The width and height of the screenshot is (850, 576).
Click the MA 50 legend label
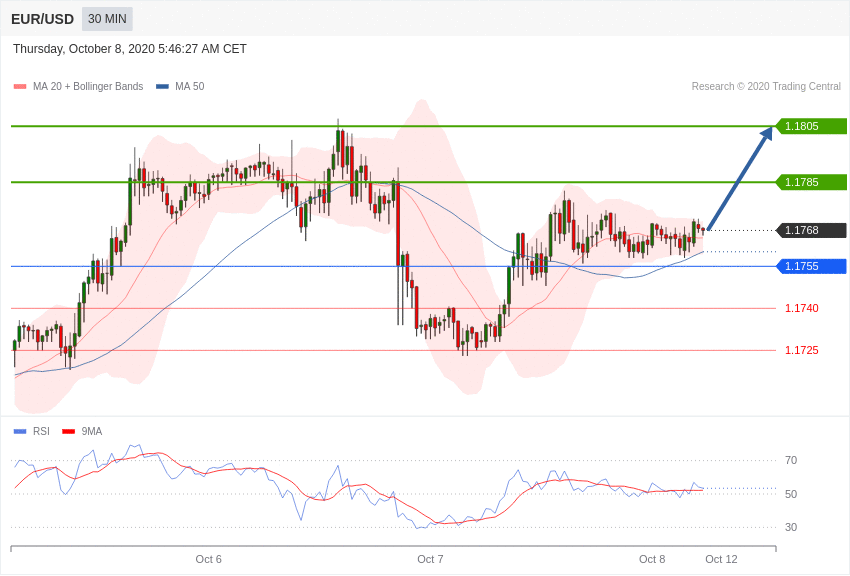pyautogui.click(x=190, y=86)
